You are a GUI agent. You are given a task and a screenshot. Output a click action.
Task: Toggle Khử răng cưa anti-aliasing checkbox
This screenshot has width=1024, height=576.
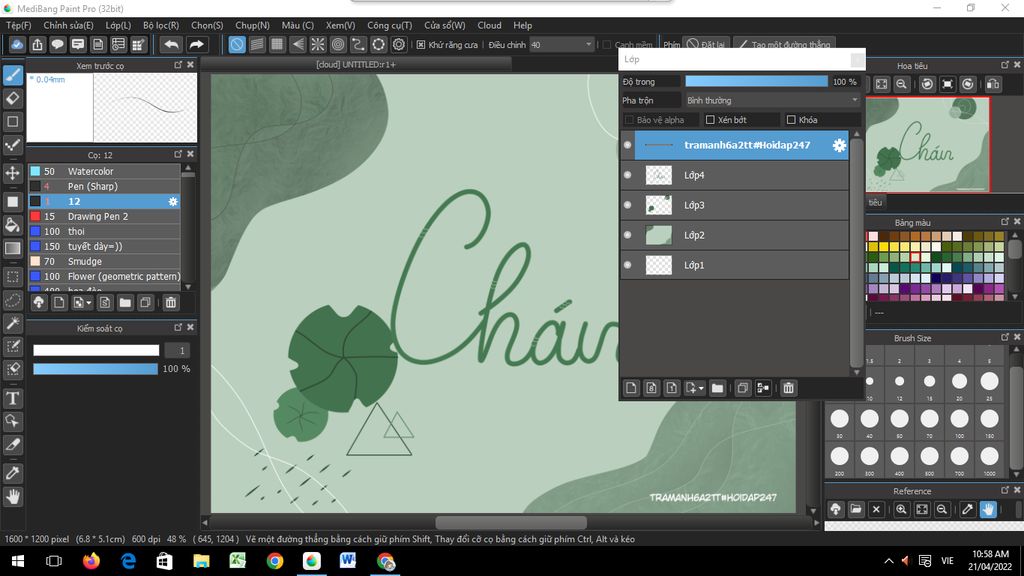(x=421, y=44)
